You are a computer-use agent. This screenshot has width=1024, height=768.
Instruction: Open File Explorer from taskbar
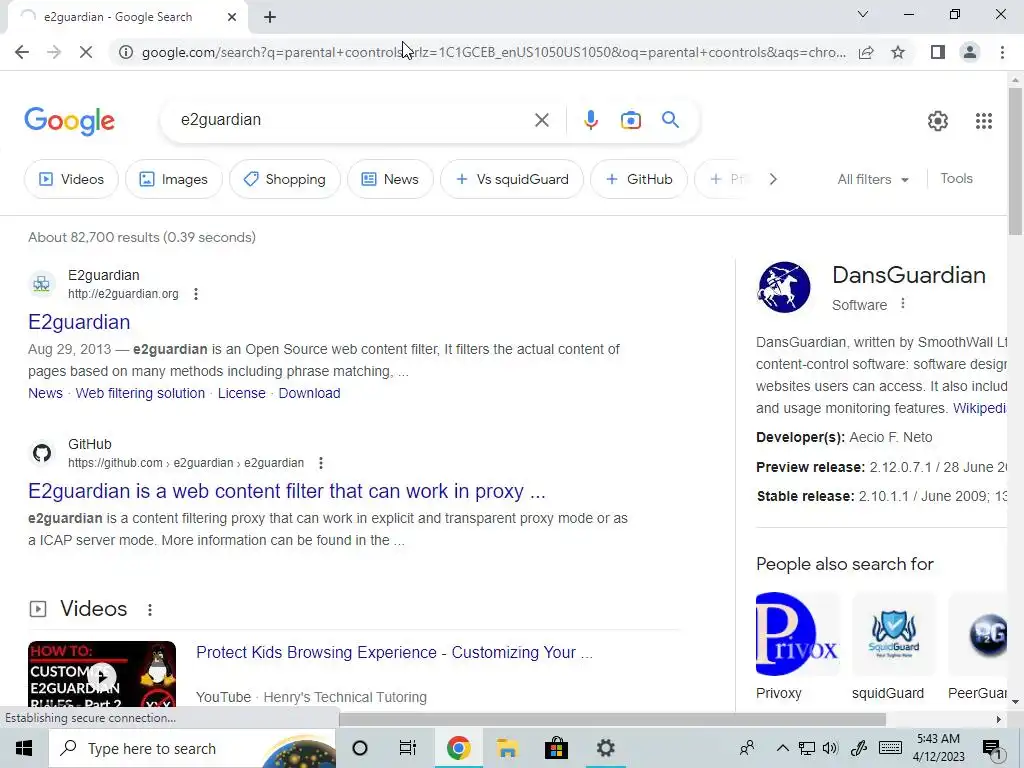(507, 748)
